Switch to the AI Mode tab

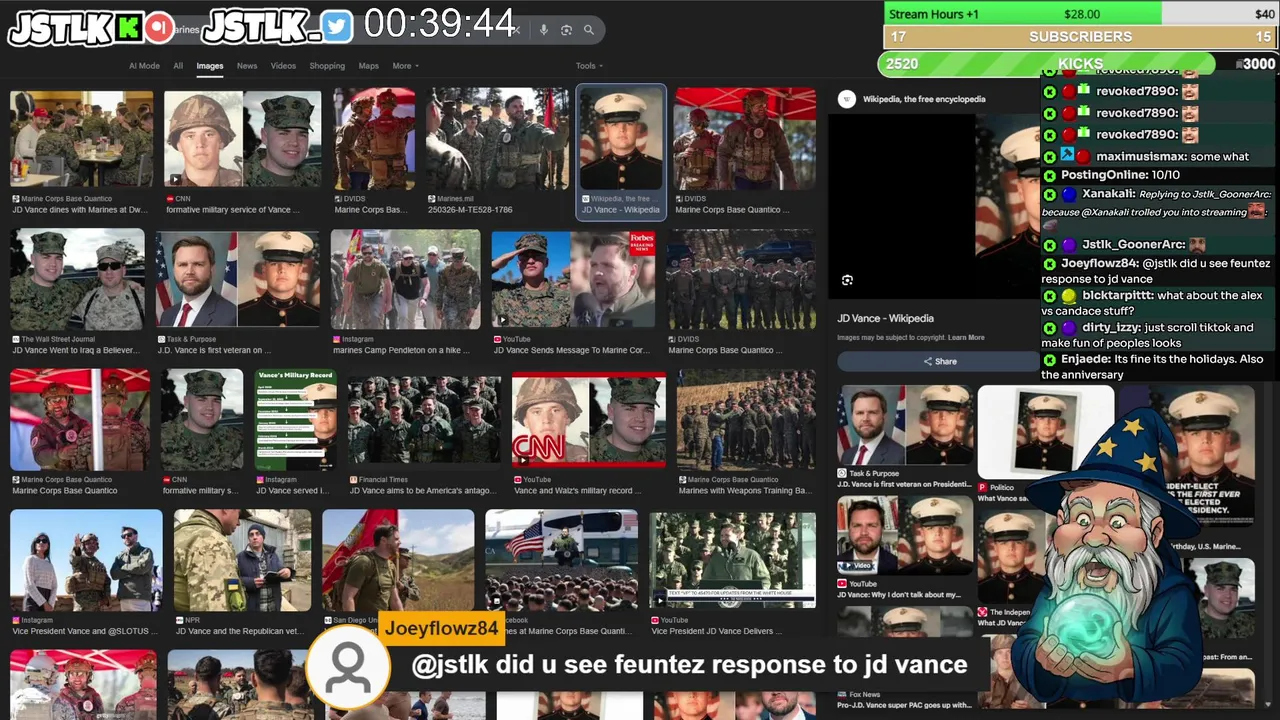[144, 66]
